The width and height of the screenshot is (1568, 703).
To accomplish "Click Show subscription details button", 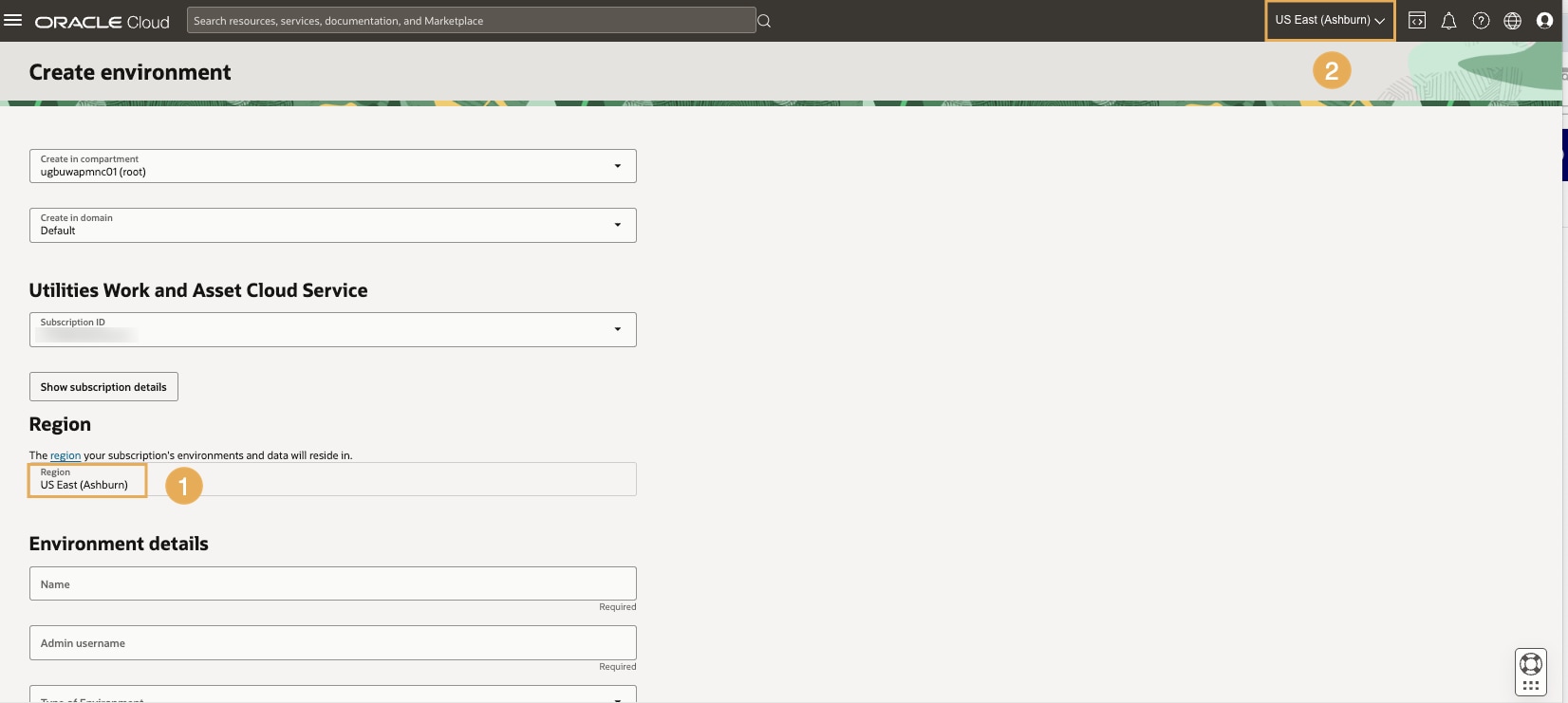I will click(x=103, y=387).
